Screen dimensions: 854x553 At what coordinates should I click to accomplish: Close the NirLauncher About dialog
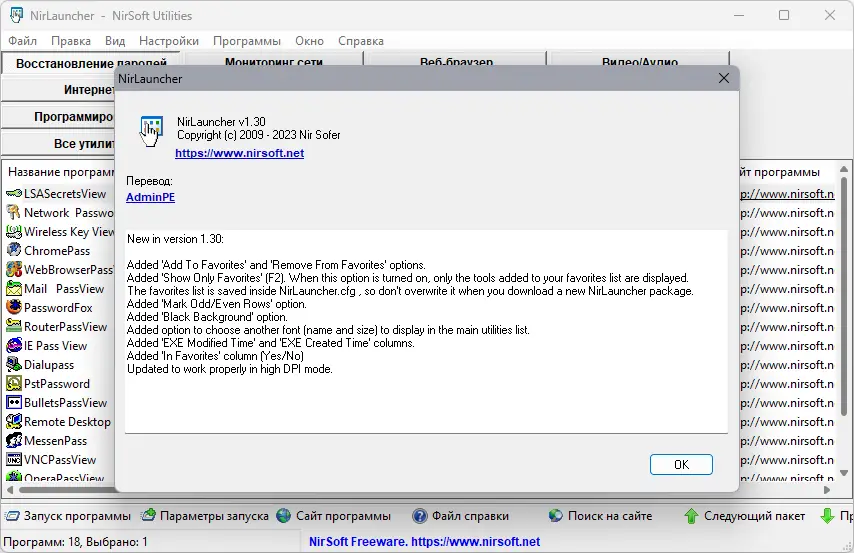pyautogui.click(x=723, y=78)
